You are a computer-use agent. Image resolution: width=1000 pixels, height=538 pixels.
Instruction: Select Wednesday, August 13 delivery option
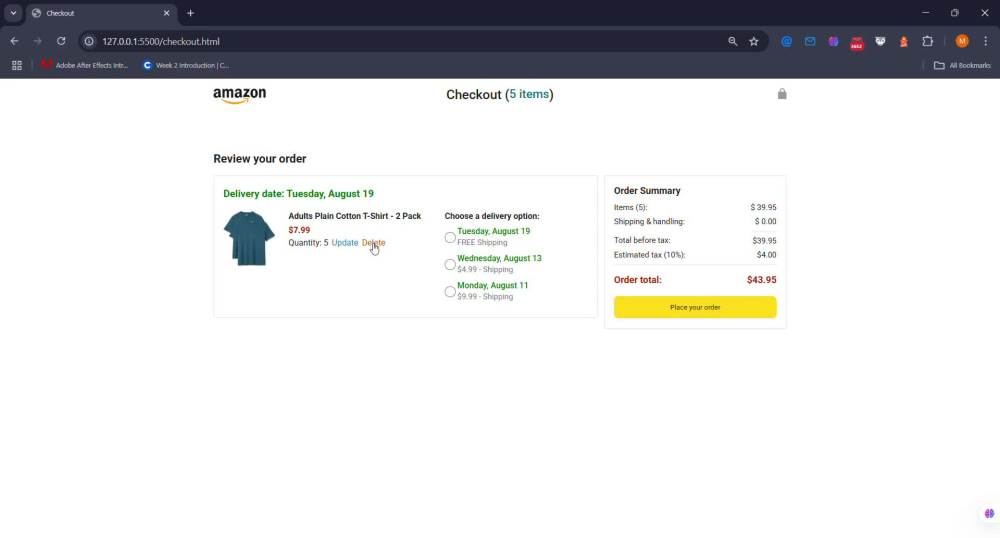click(x=450, y=264)
